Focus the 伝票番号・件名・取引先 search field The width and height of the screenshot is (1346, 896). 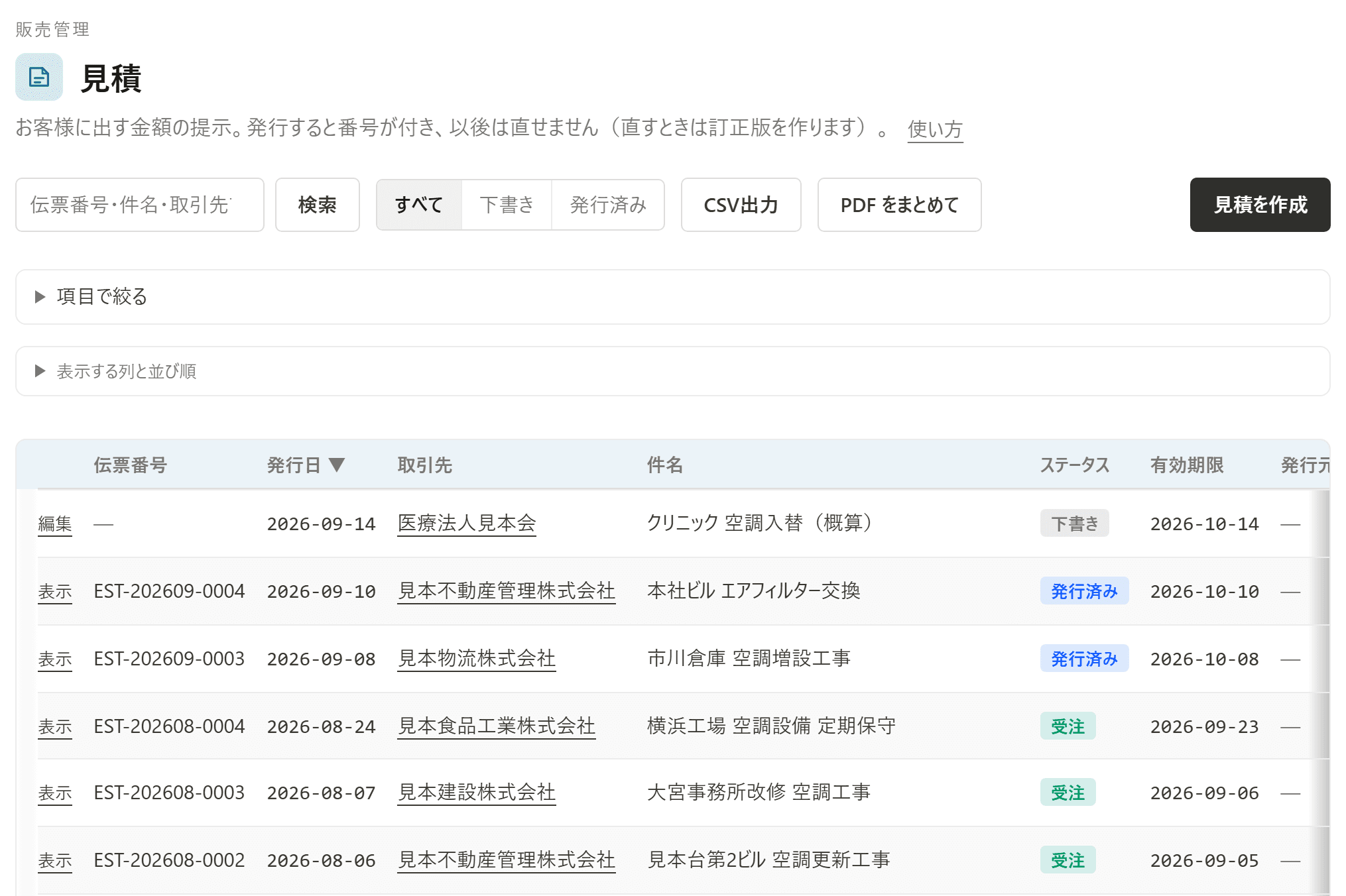pos(140,205)
